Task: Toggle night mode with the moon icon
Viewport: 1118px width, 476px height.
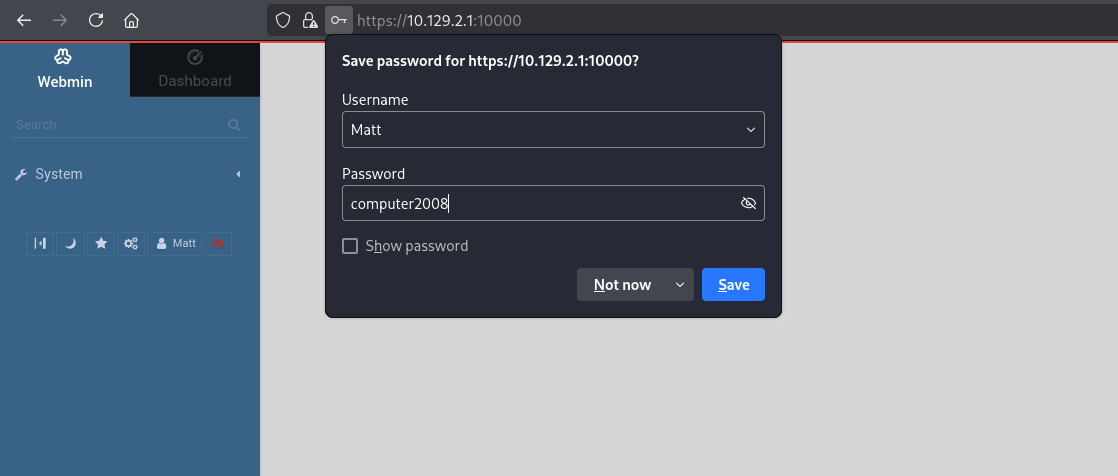Action: point(70,243)
